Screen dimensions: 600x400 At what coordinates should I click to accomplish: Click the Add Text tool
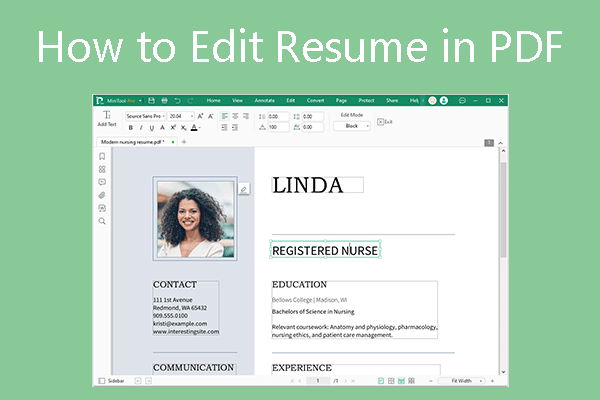[x=107, y=118]
